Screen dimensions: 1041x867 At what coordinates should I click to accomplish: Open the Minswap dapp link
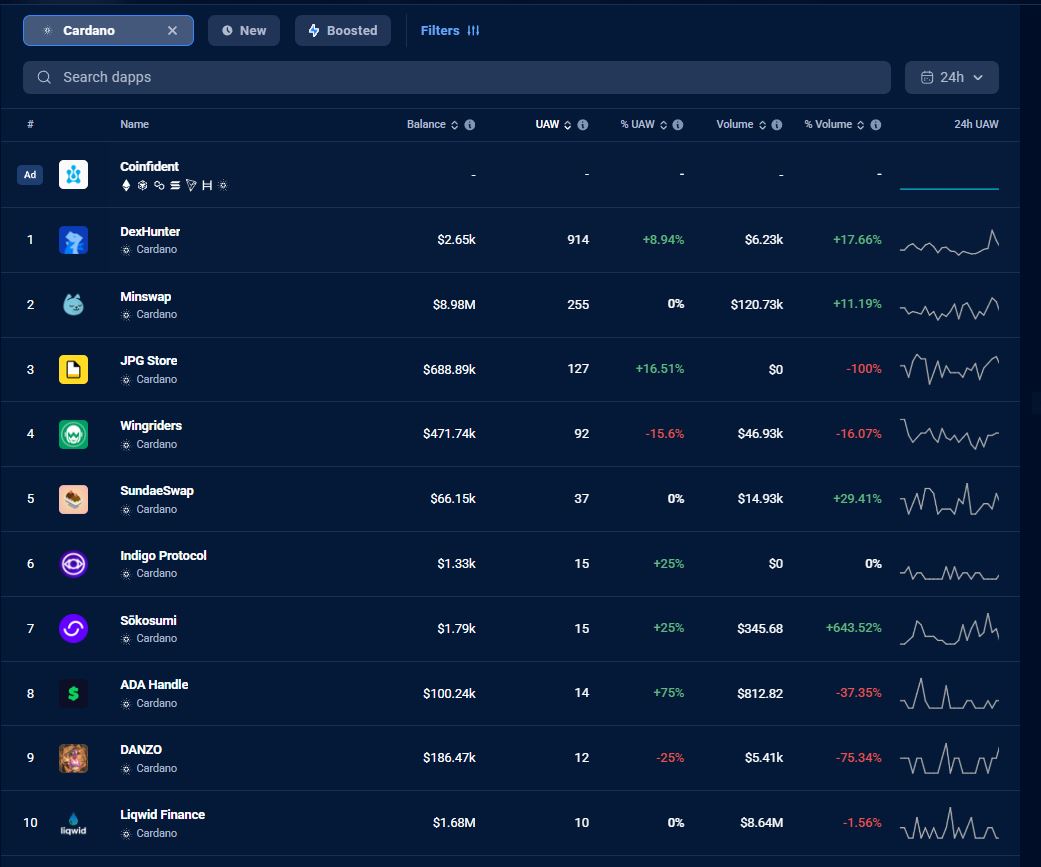point(145,297)
